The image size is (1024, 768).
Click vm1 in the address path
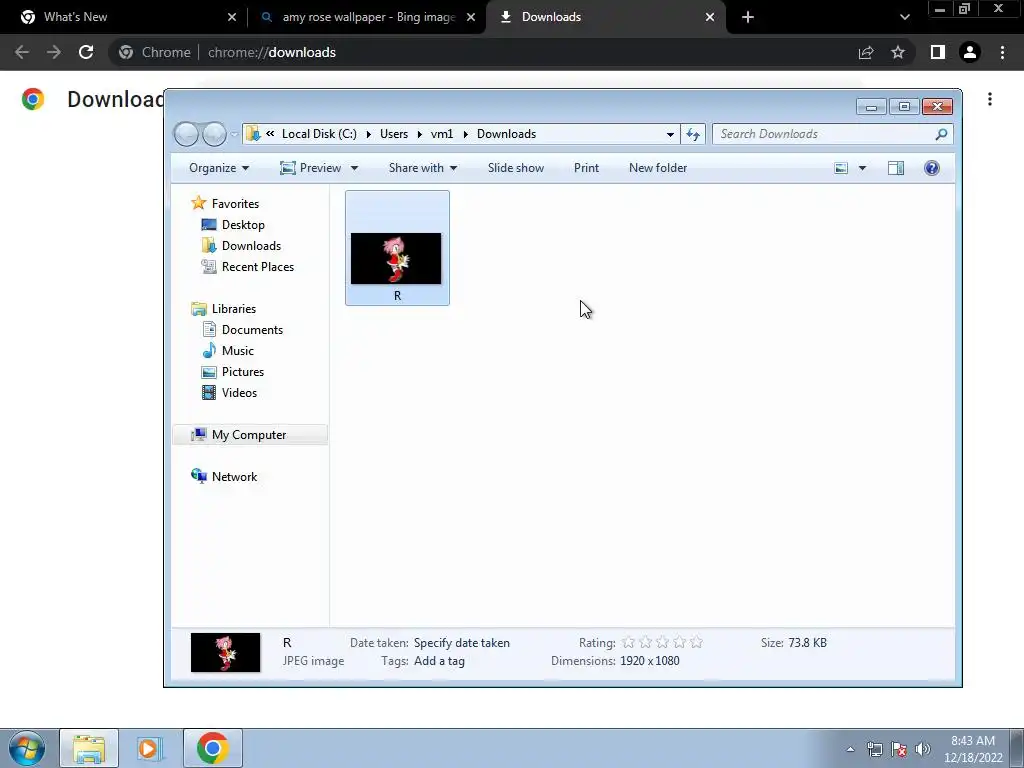(x=441, y=134)
